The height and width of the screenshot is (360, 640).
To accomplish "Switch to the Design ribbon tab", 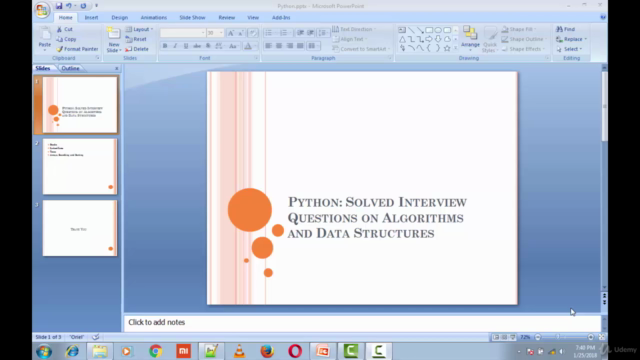I will [120, 18].
